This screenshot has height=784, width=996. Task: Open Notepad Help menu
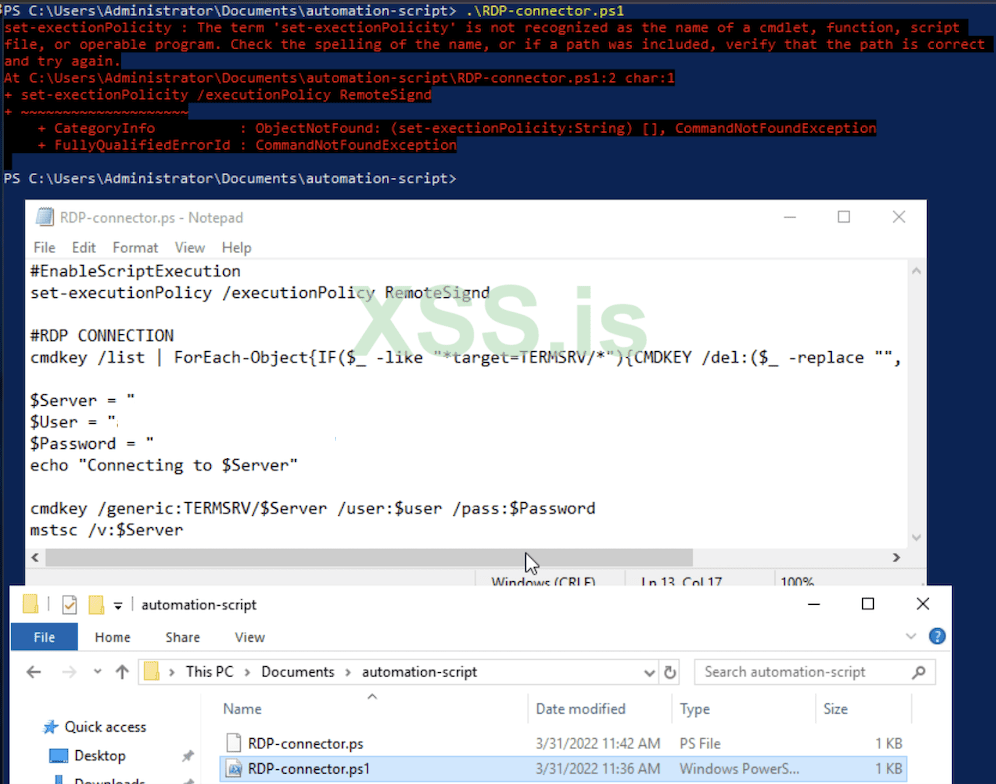(x=236, y=247)
